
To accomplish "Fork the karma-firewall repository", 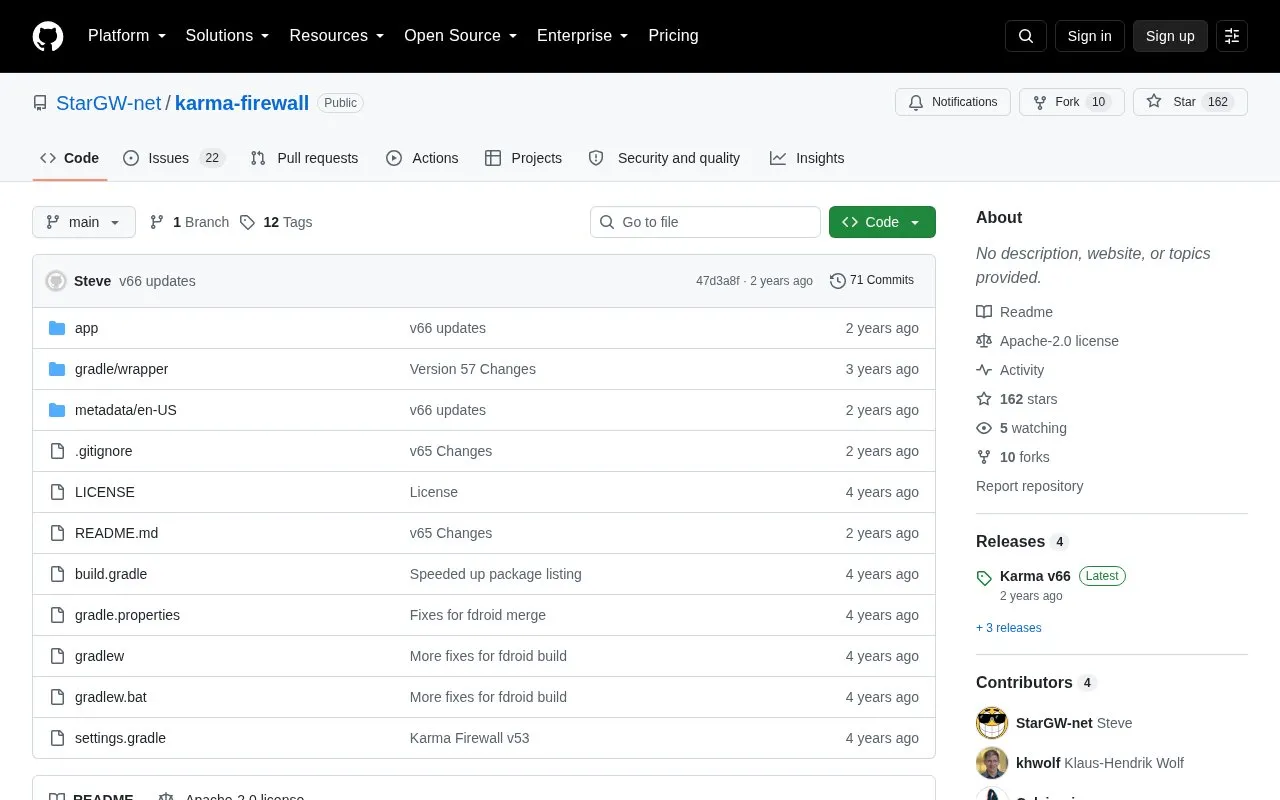I will tap(1072, 102).
